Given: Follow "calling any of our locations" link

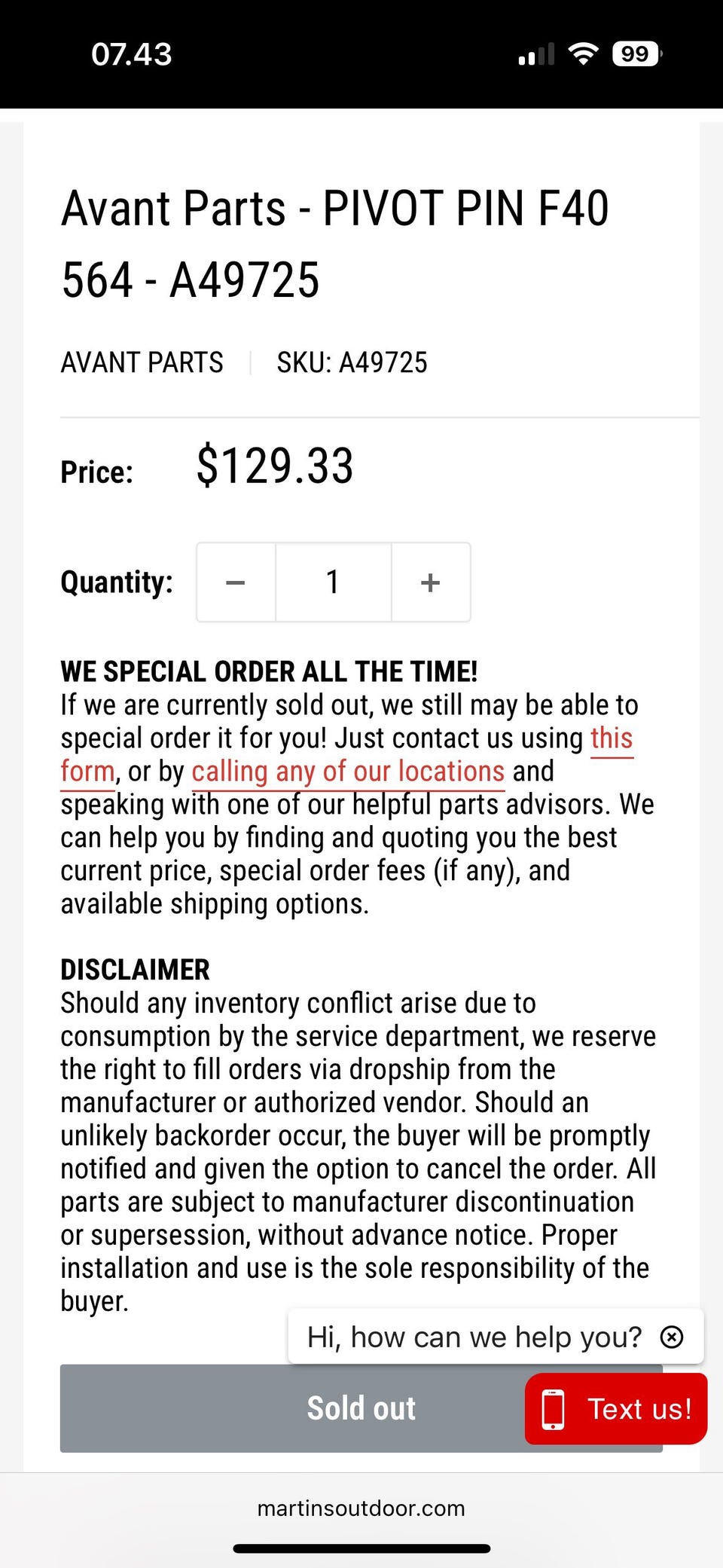Looking at the screenshot, I should click(x=347, y=772).
